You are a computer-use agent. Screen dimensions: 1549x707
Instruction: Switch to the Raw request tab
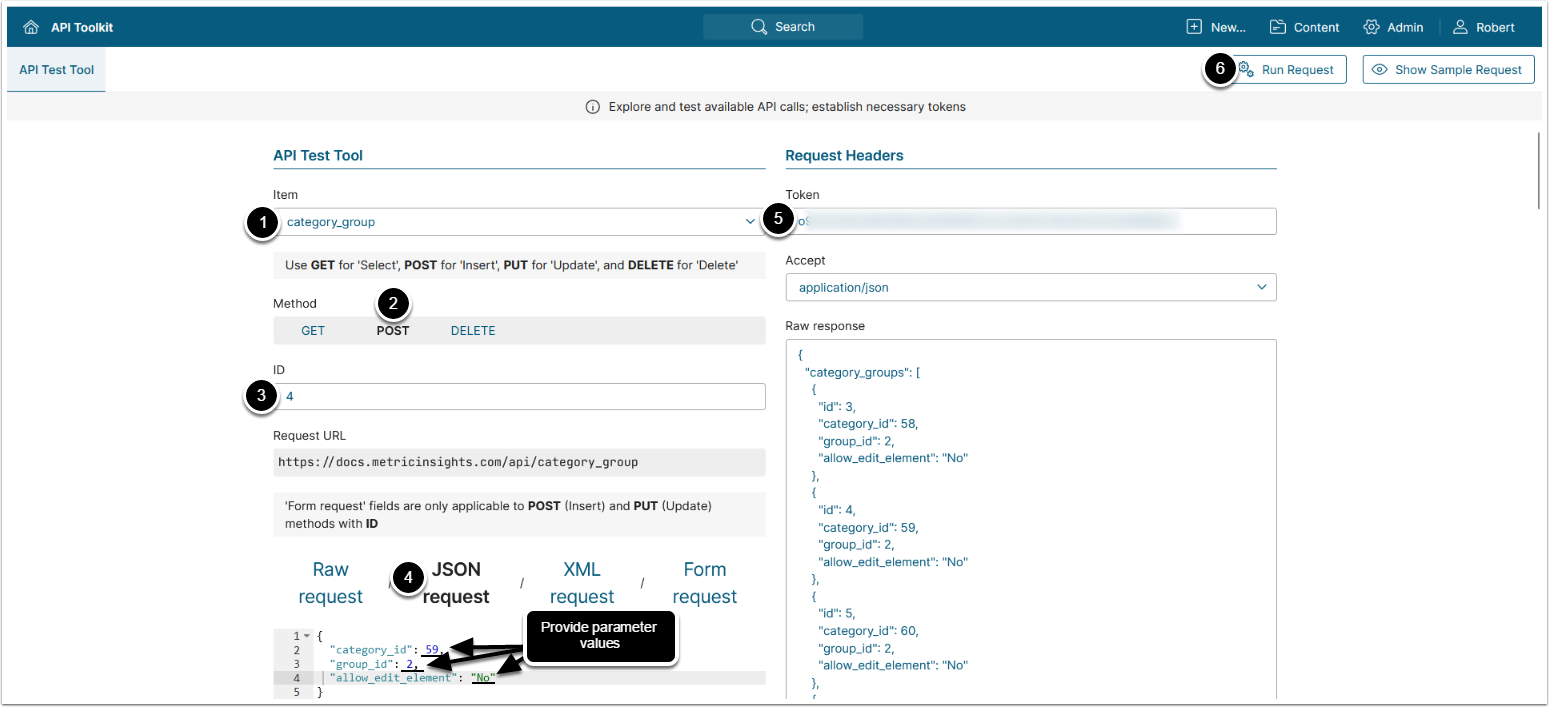pyautogui.click(x=330, y=583)
